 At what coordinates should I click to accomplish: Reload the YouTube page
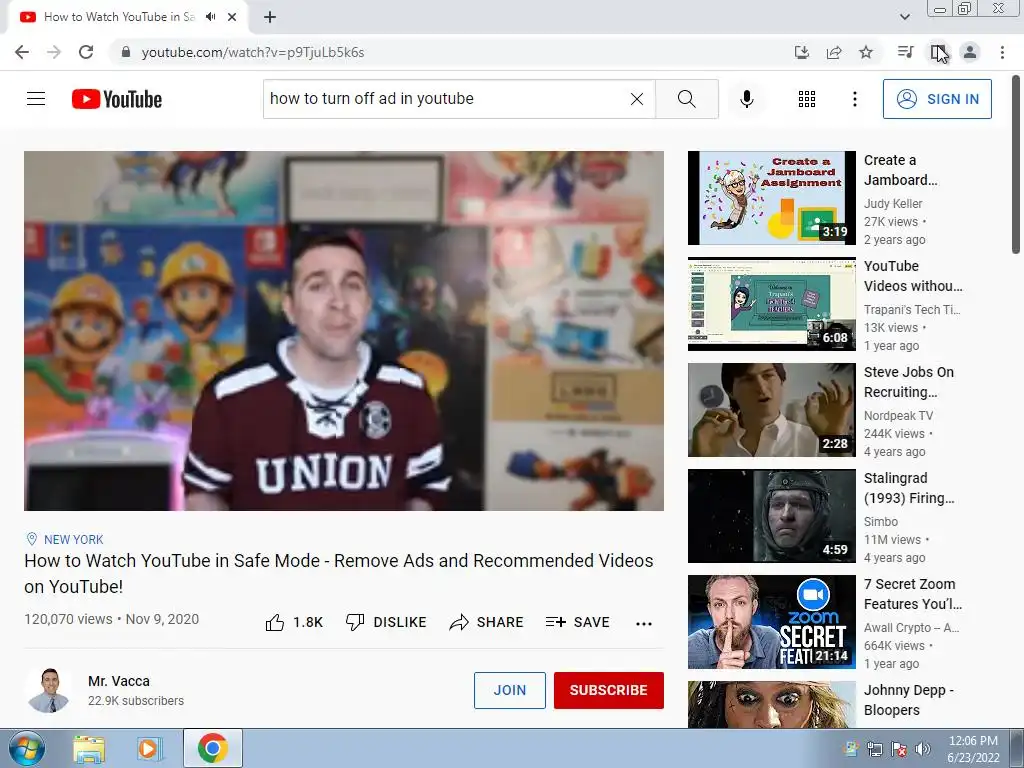pos(86,52)
